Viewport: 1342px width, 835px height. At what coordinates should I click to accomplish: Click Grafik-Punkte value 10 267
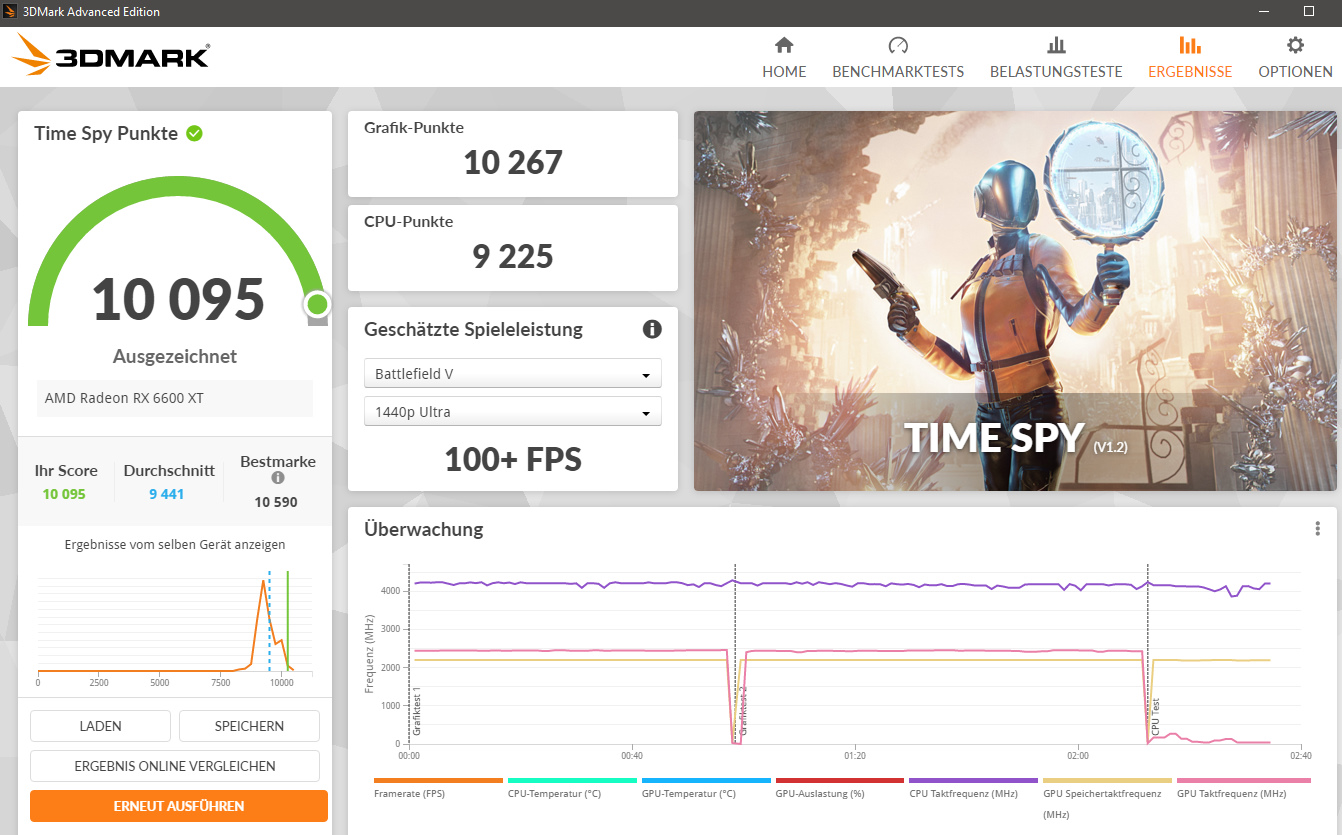tap(513, 162)
